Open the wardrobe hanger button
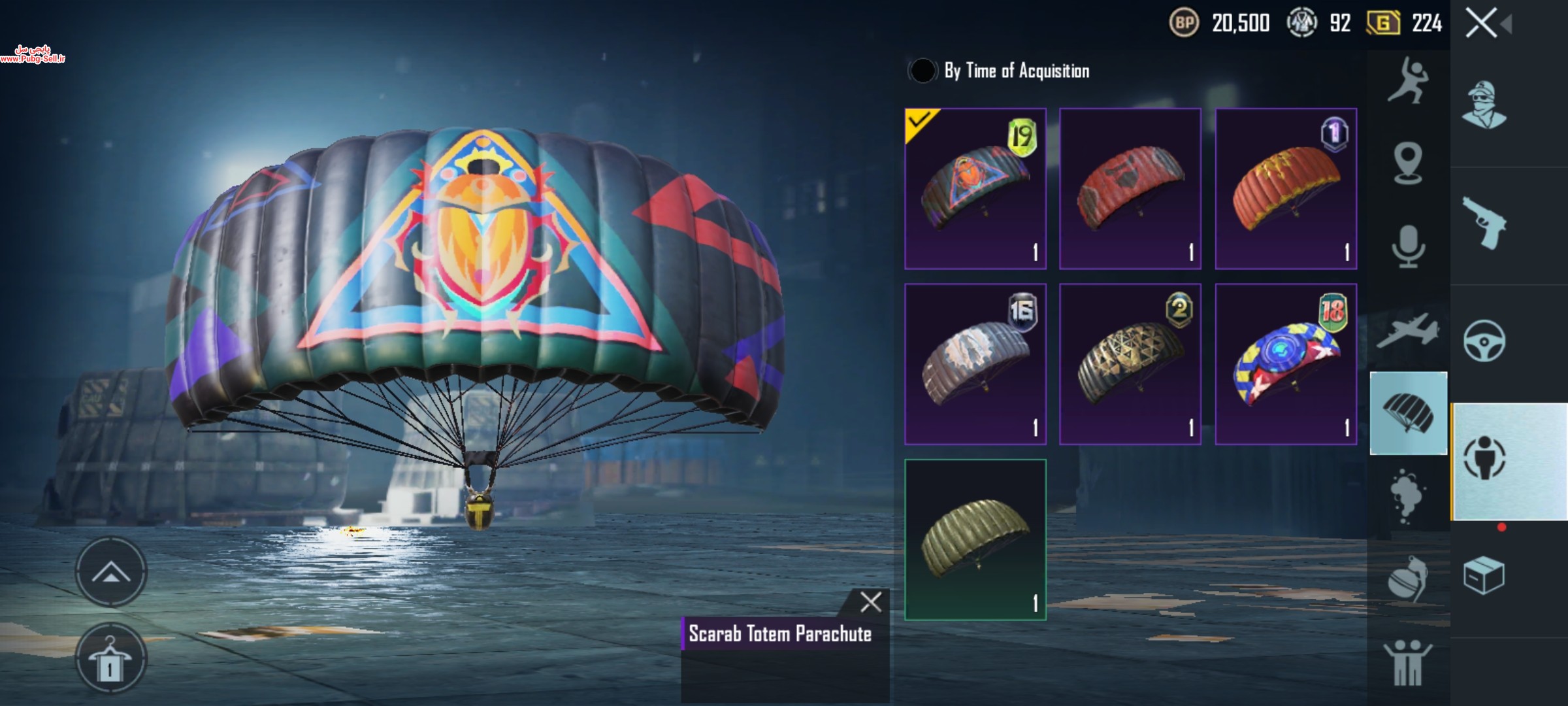 tap(110, 658)
